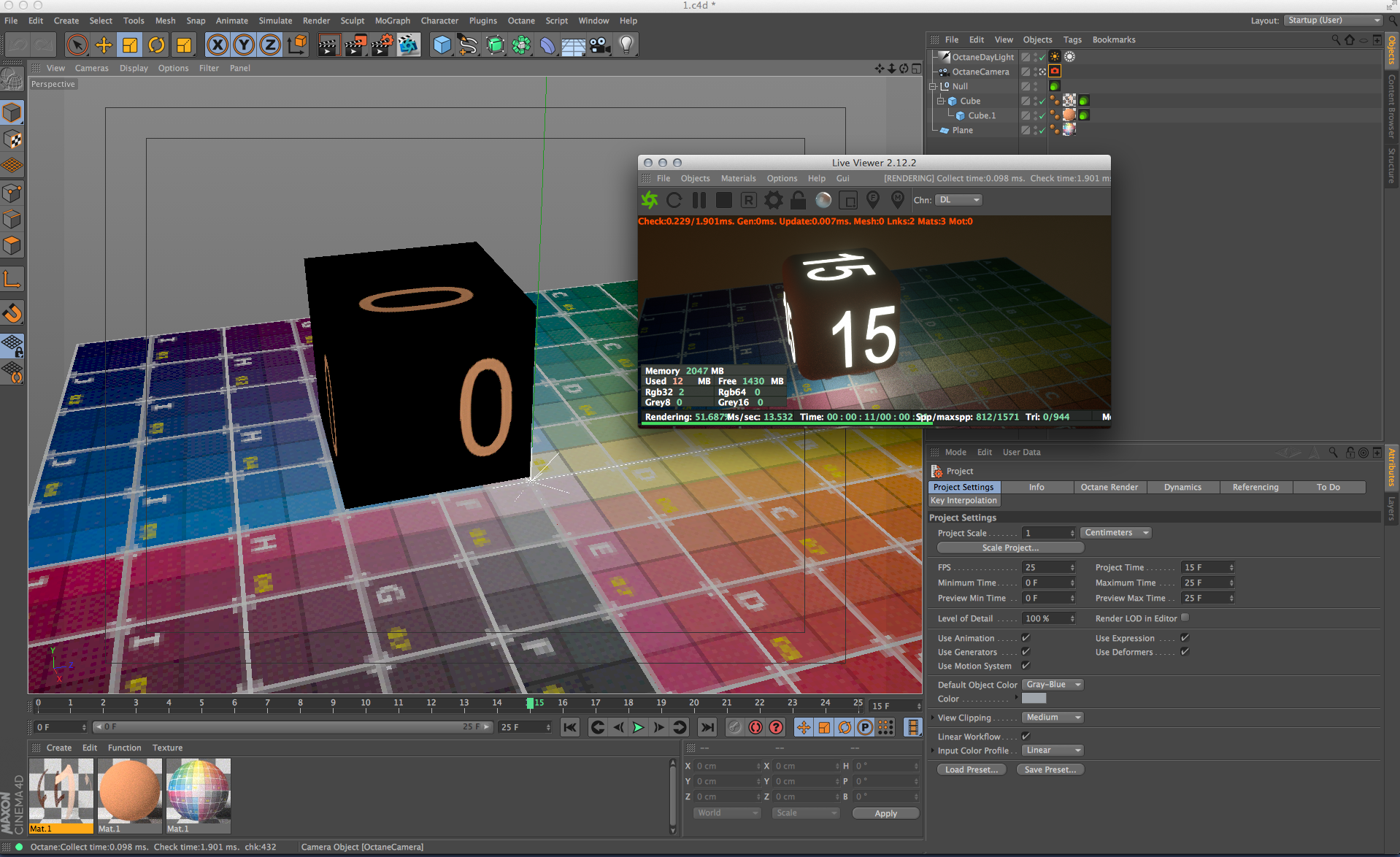This screenshot has width=1400, height=857.
Task: Click the Live Viewer lock resolution icon
Action: click(799, 200)
